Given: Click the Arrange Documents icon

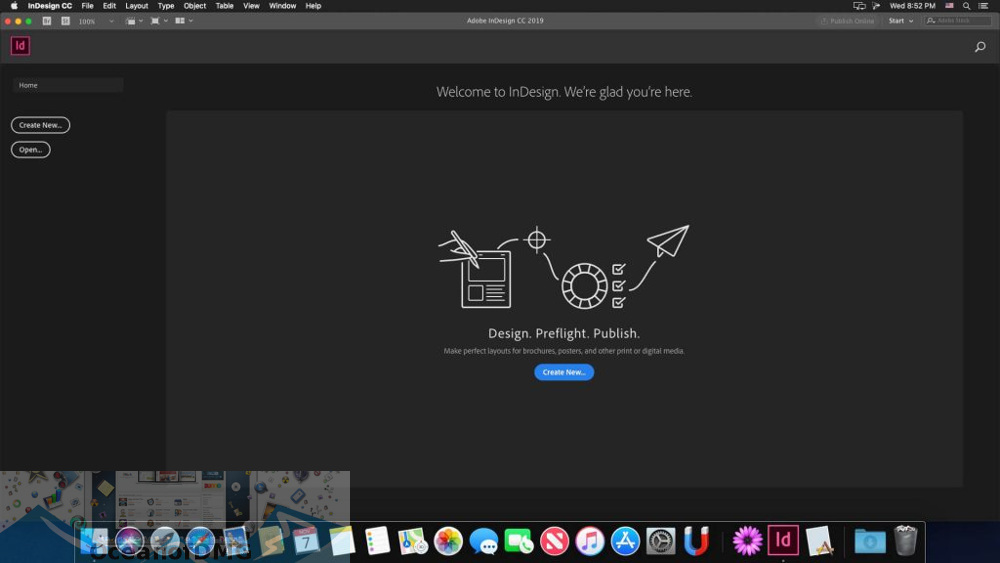Looking at the screenshot, I should (180, 21).
